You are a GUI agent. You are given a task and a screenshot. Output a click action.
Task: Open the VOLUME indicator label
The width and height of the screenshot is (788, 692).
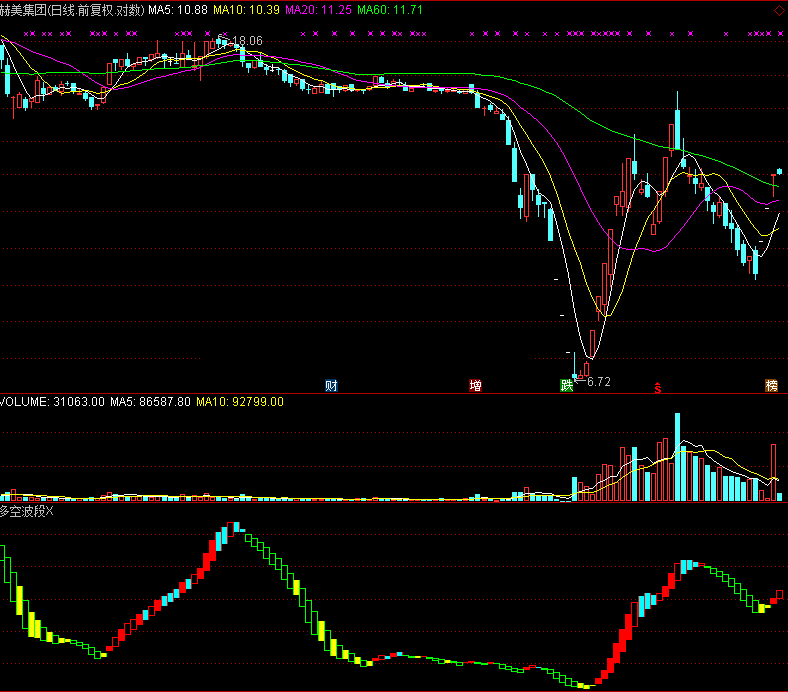(x=52, y=401)
